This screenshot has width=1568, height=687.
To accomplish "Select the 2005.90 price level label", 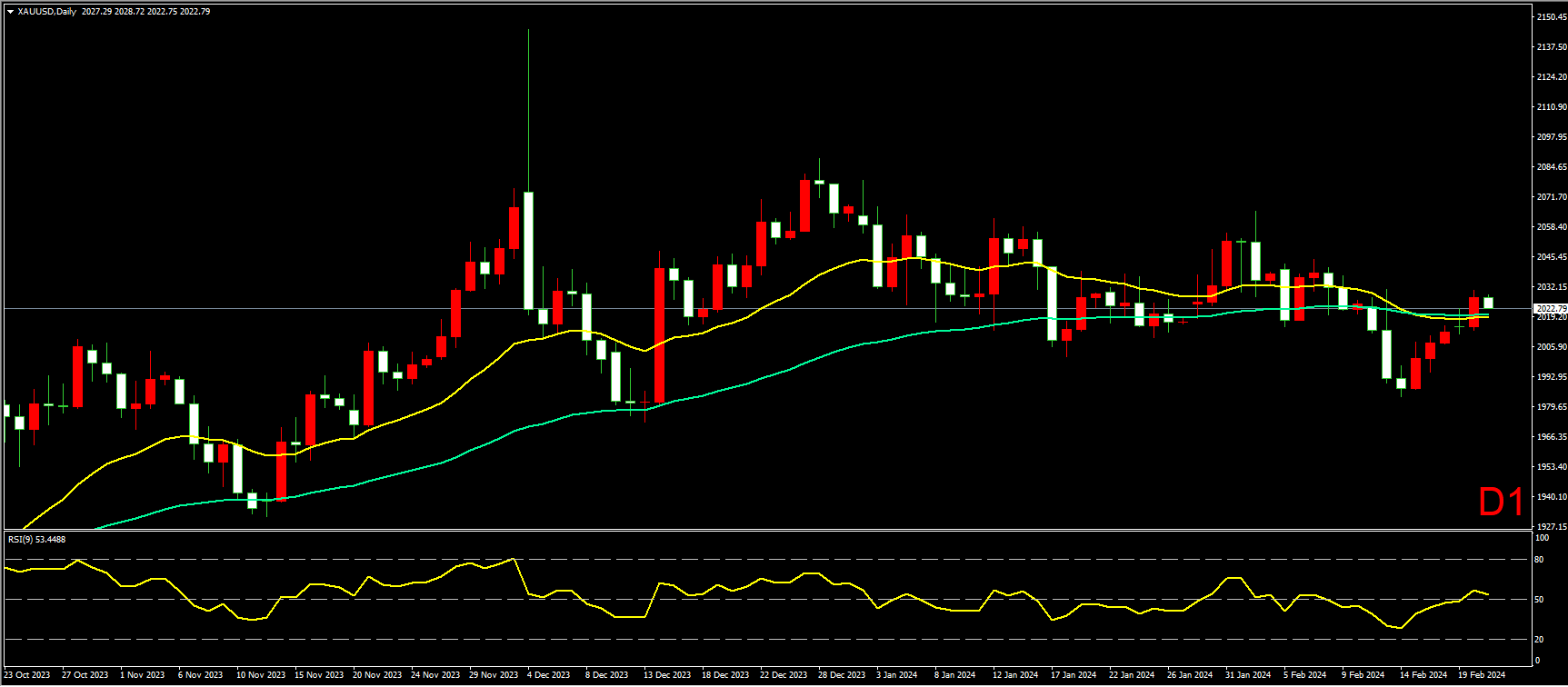I will 1552,347.
